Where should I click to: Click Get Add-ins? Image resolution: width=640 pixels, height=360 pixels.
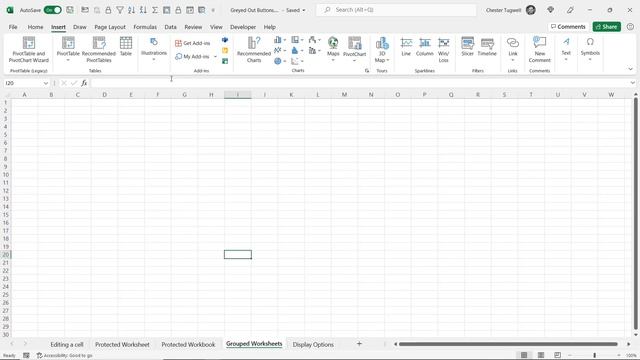point(193,43)
